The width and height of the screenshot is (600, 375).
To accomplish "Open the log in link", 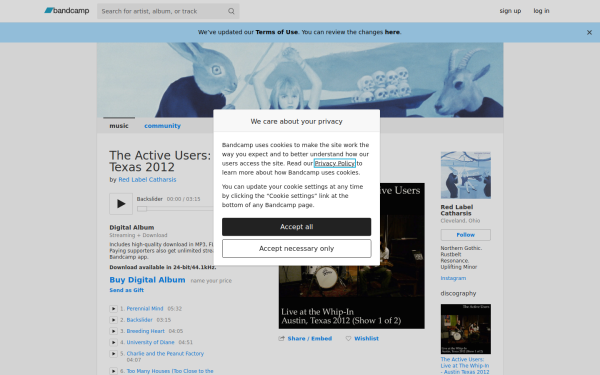I will (x=541, y=11).
